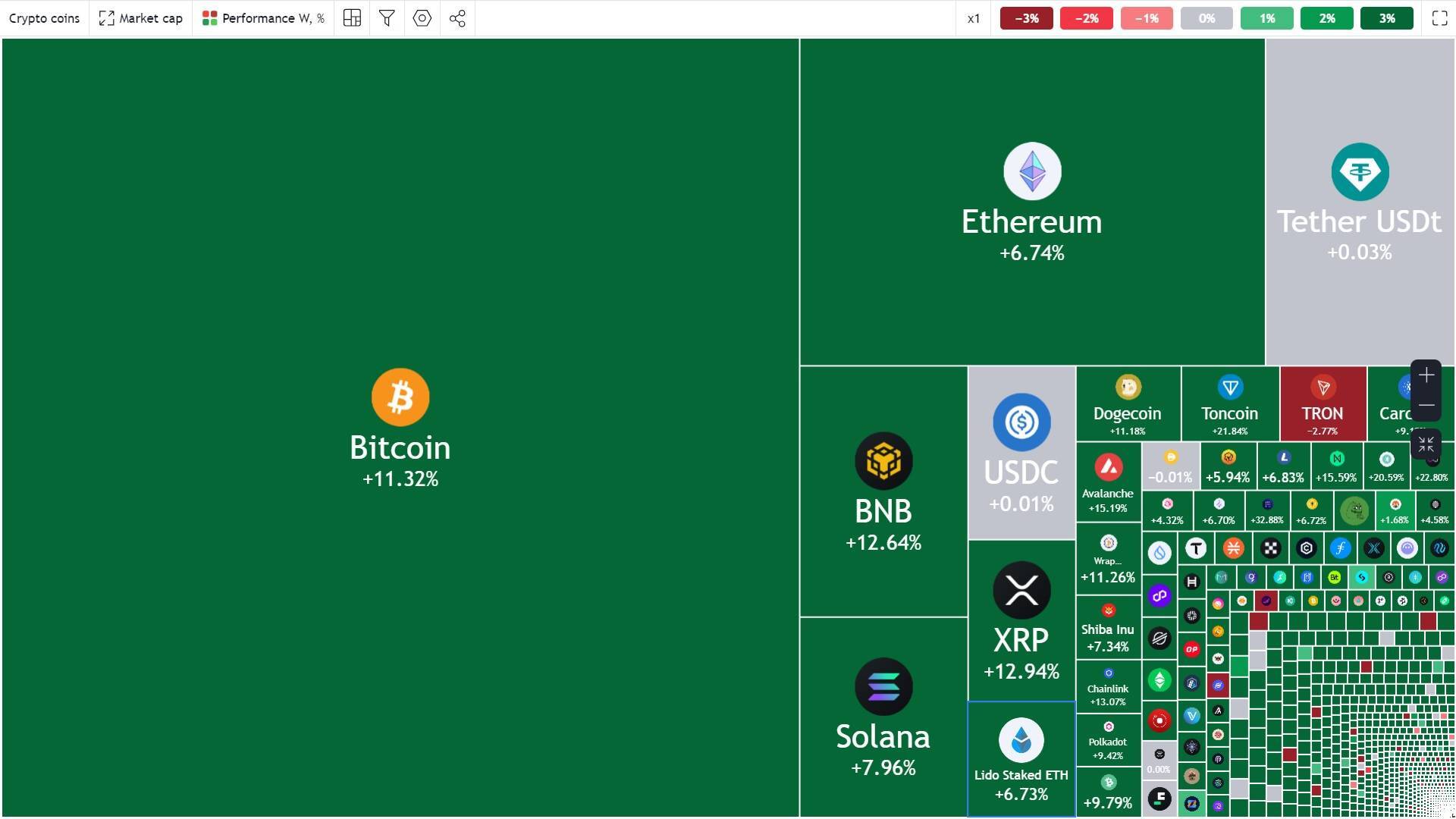Click the Toncoin +21.84% tile
Viewport: 1456px width, 819px height.
pyautogui.click(x=1229, y=405)
